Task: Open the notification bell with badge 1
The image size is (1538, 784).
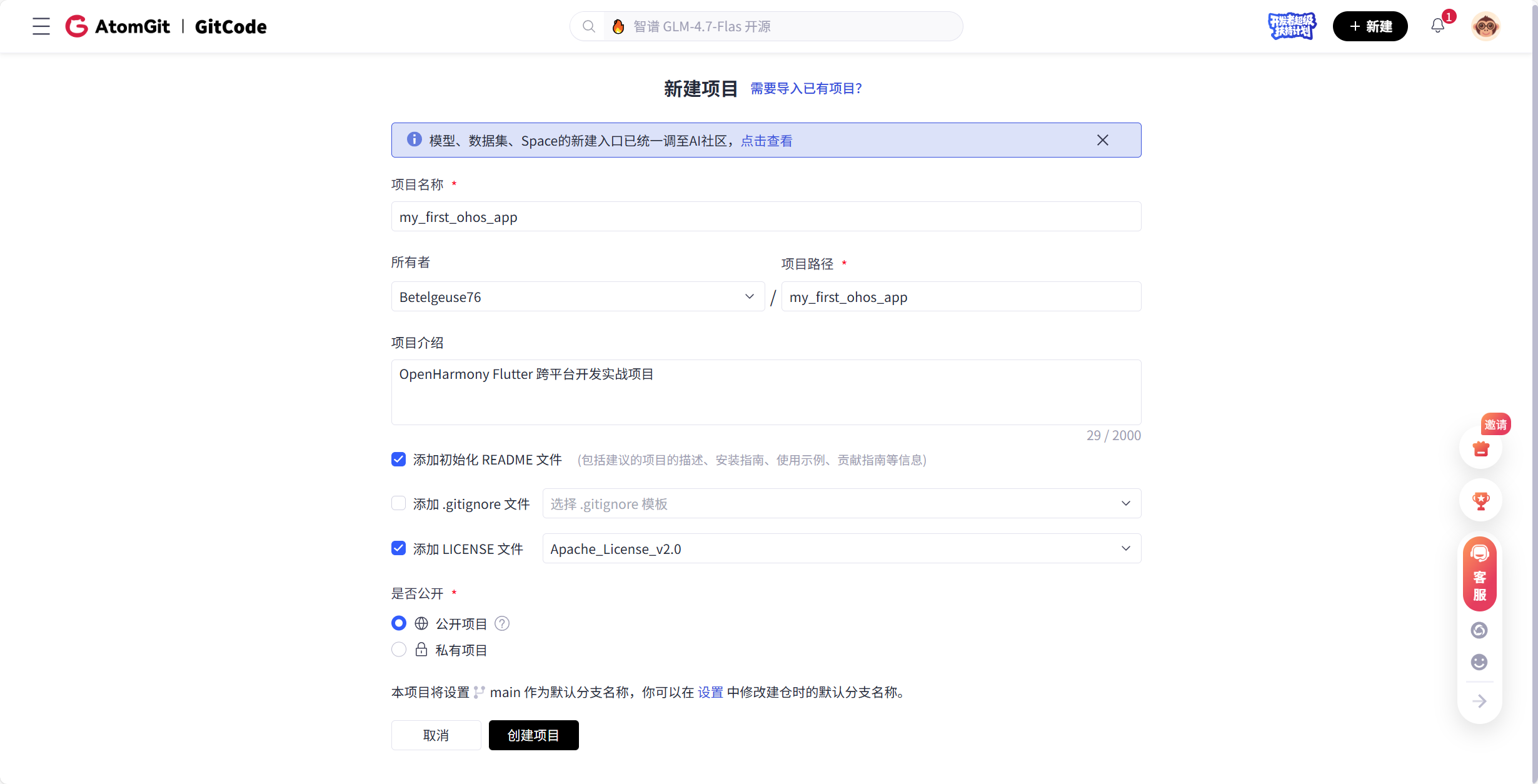Action: pyautogui.click(x=1437, y=26)
